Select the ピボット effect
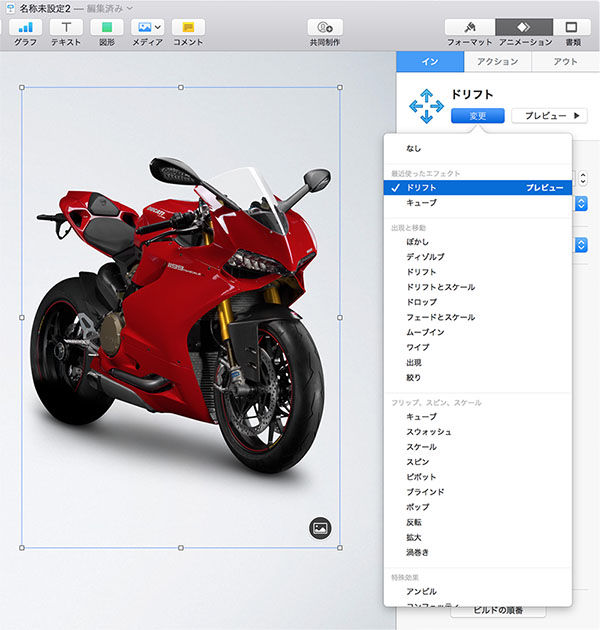600x630 pixels. click(478, 477)
